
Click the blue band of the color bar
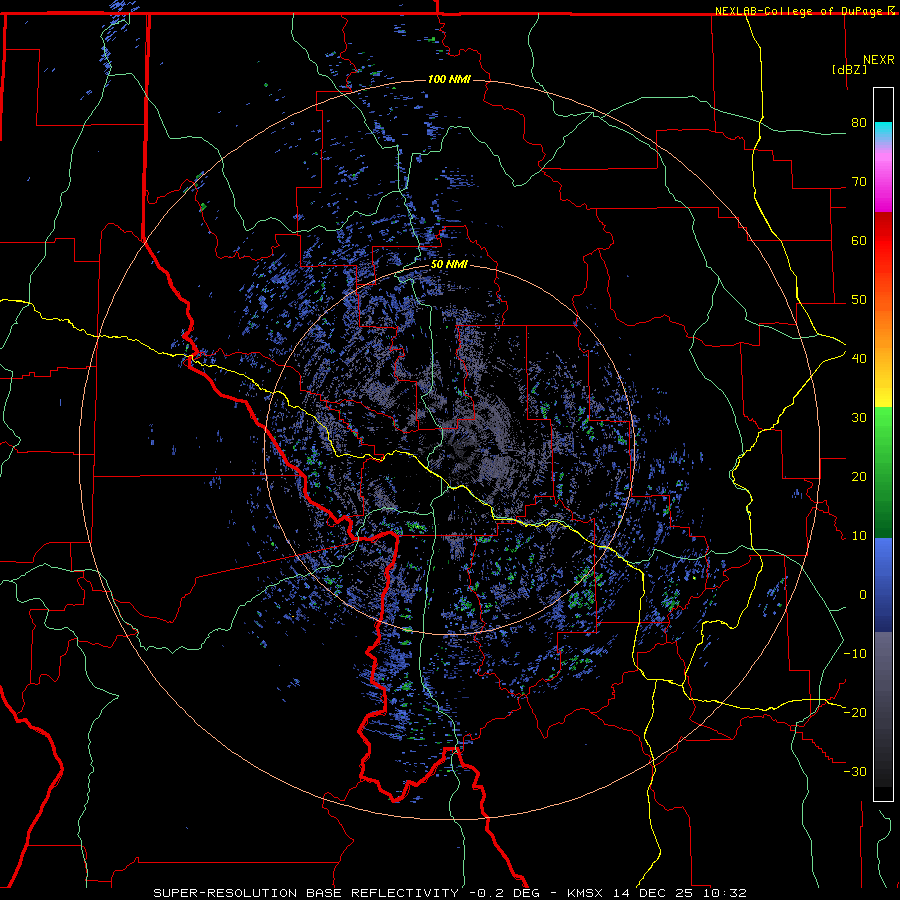(x=883, y=584)
